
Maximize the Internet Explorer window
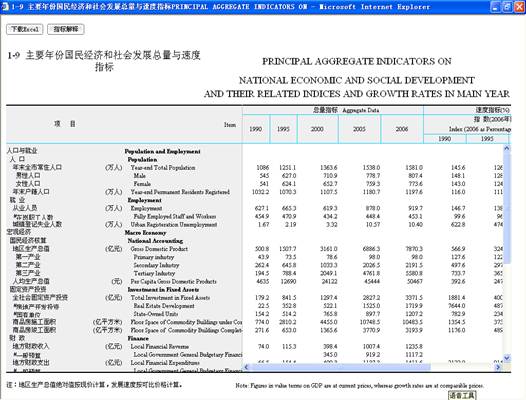coord(508,7)
